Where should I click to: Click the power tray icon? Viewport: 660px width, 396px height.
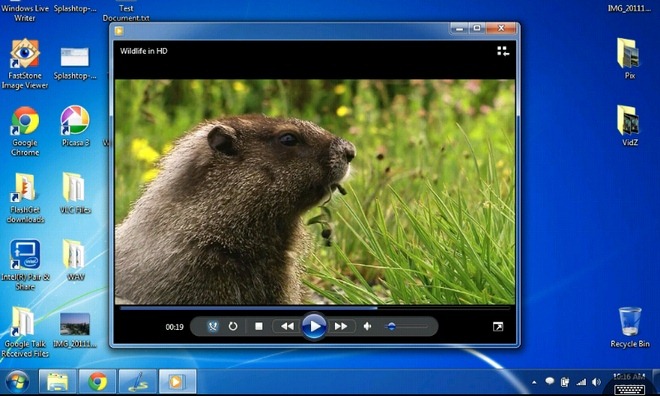[565, 382]
